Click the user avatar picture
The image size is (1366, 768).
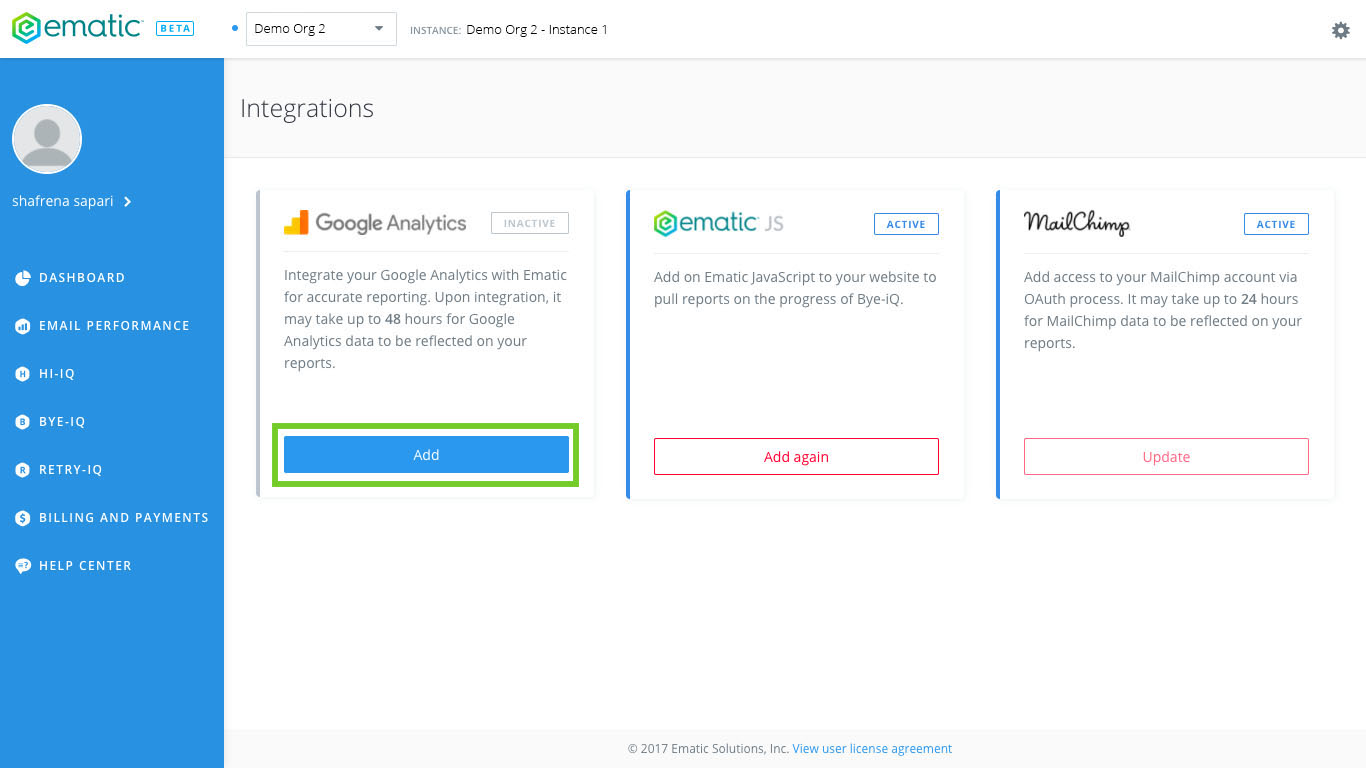[x=47, y=139]
